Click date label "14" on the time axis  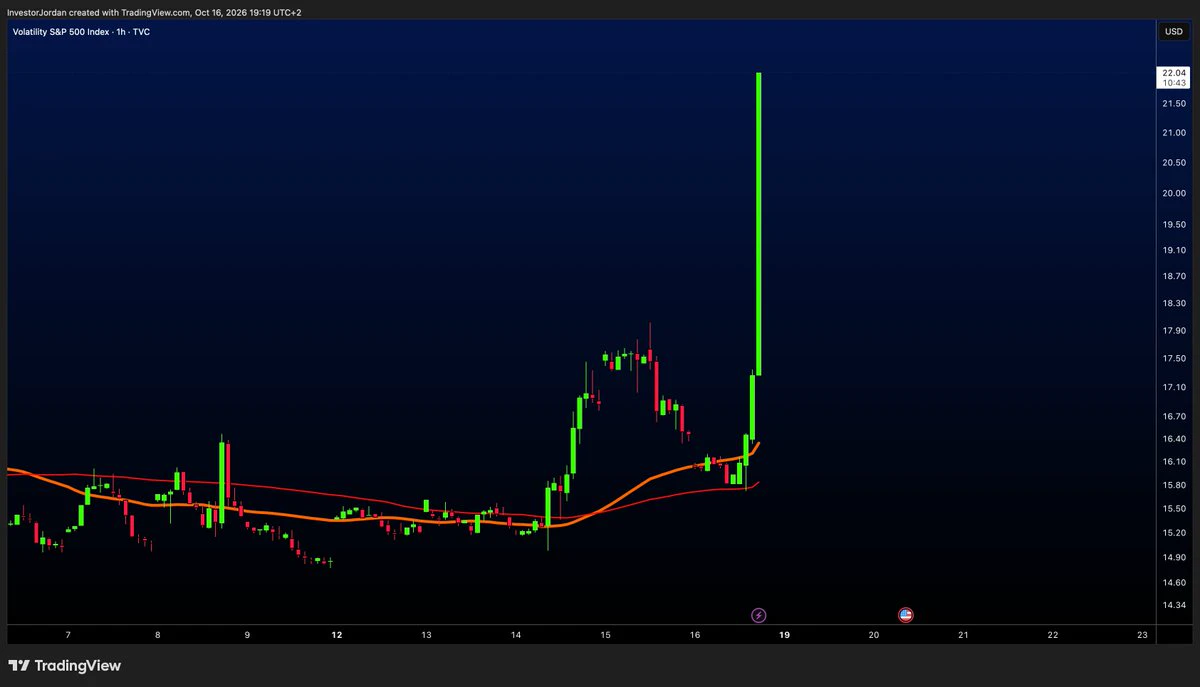pos(516,635)
